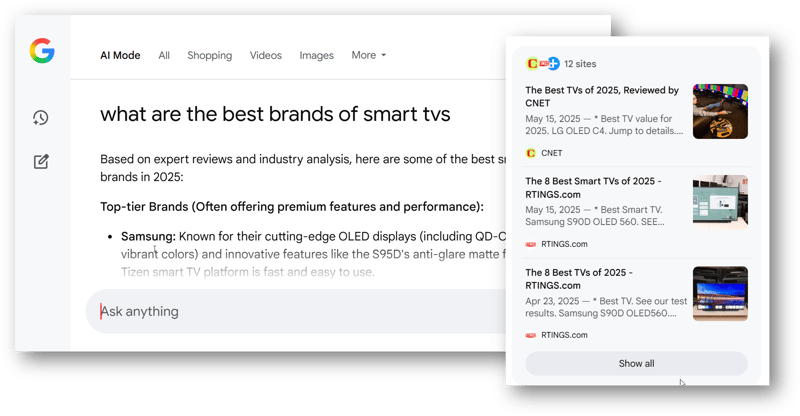Open The 8 Best TVs of 2025 RTINGS link
This screenshot has height=416, width=800.
coord(579,279)
